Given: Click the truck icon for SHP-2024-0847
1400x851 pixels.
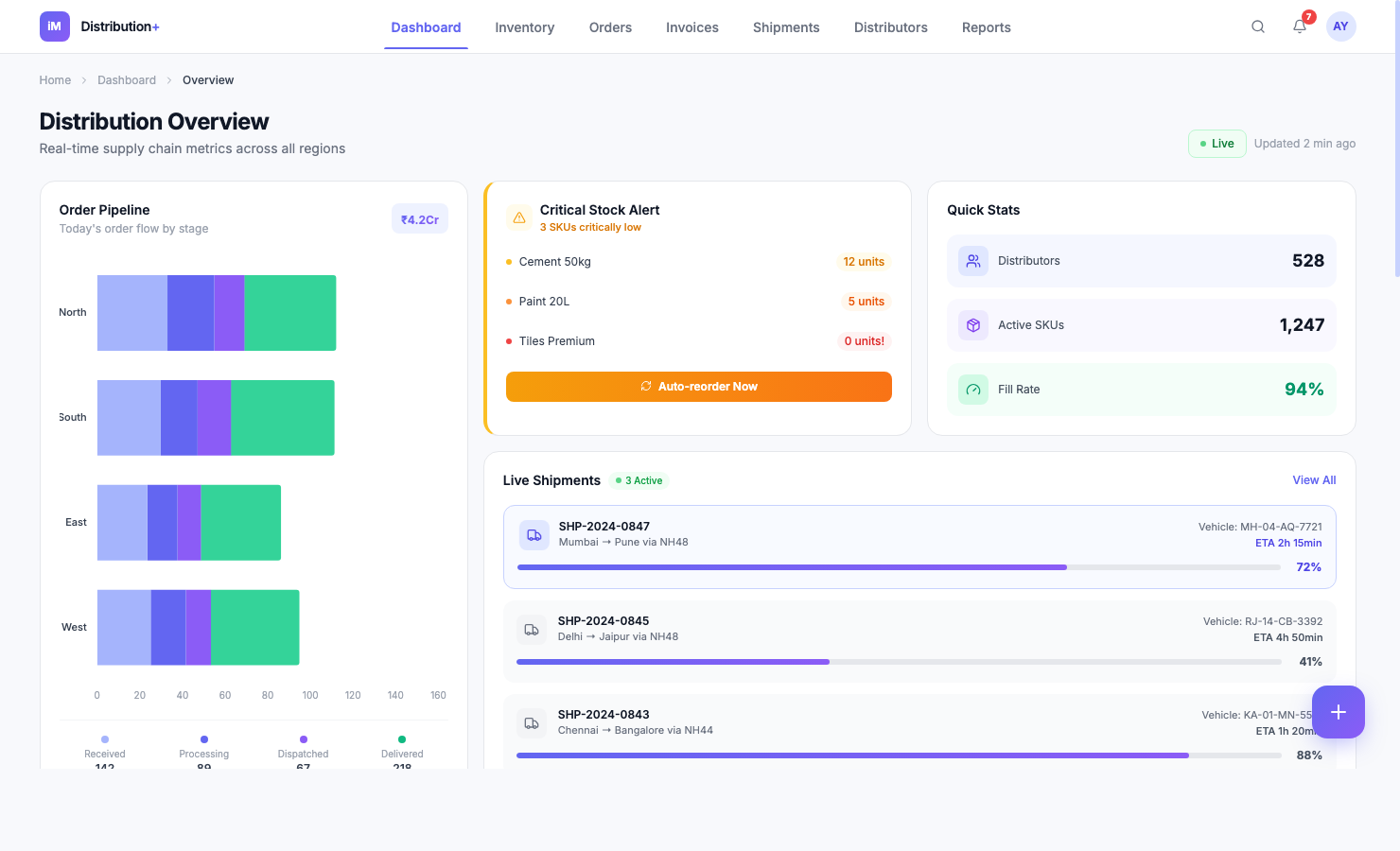Looking at the screenshot, I should (x=534, y=535).
